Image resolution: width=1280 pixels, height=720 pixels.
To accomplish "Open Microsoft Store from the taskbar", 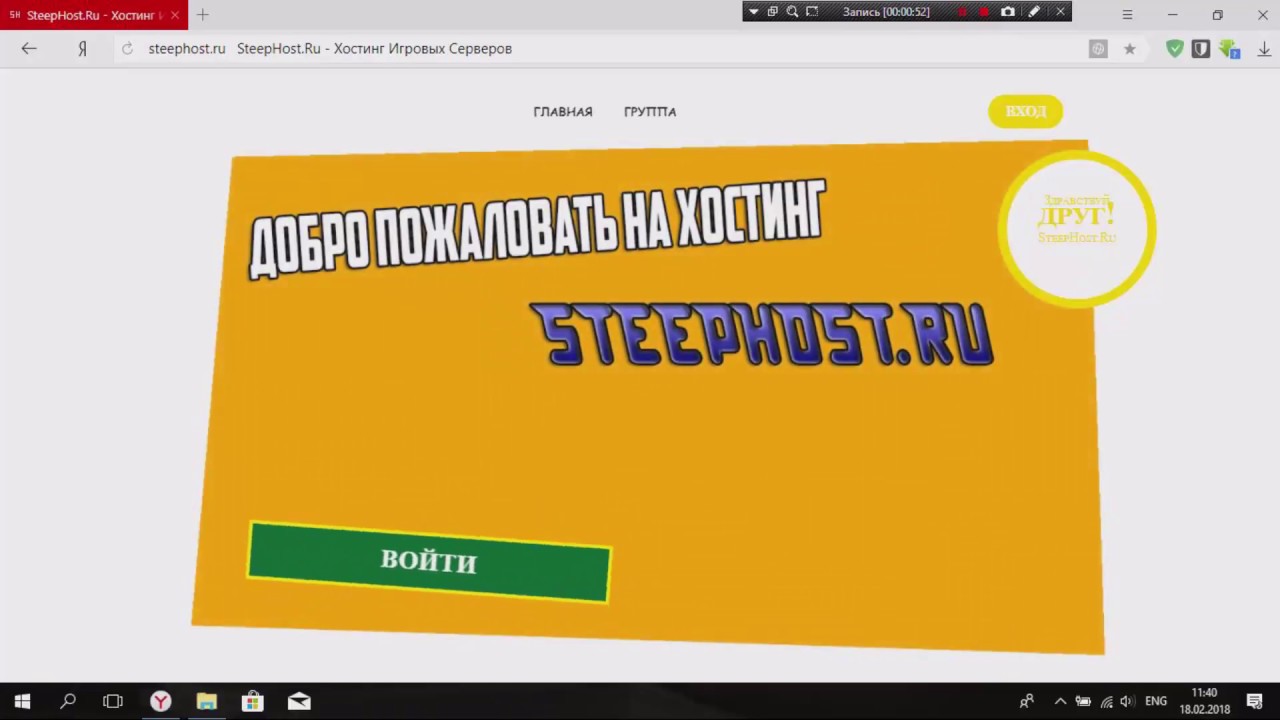I will 253,701.
